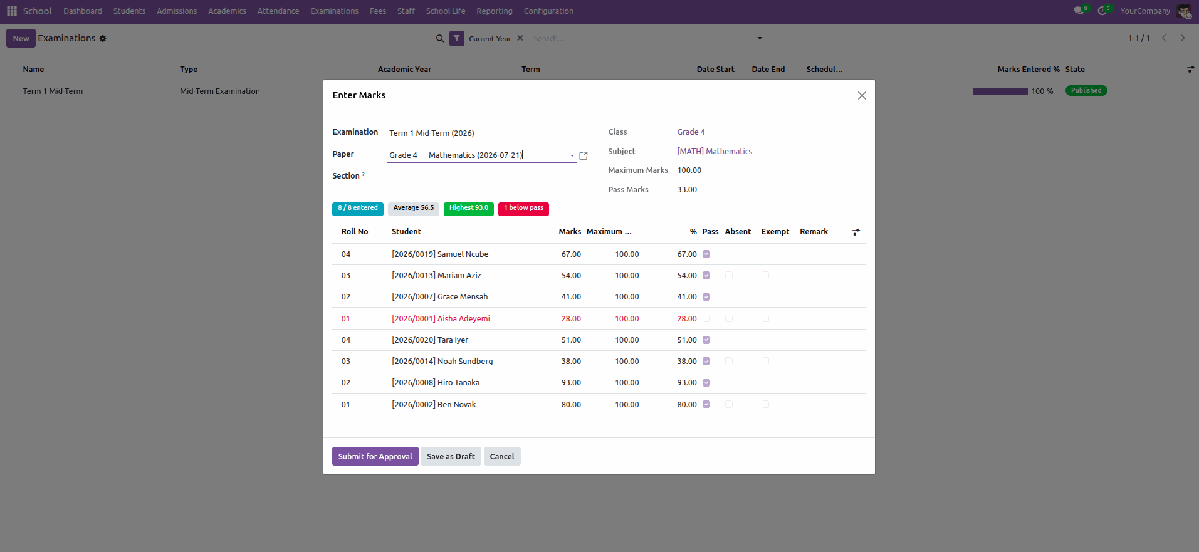Screen dimensions: 1199x552
Task: Toggle Pass checkbox for Aisha Adeyemi
Action: 707,318
